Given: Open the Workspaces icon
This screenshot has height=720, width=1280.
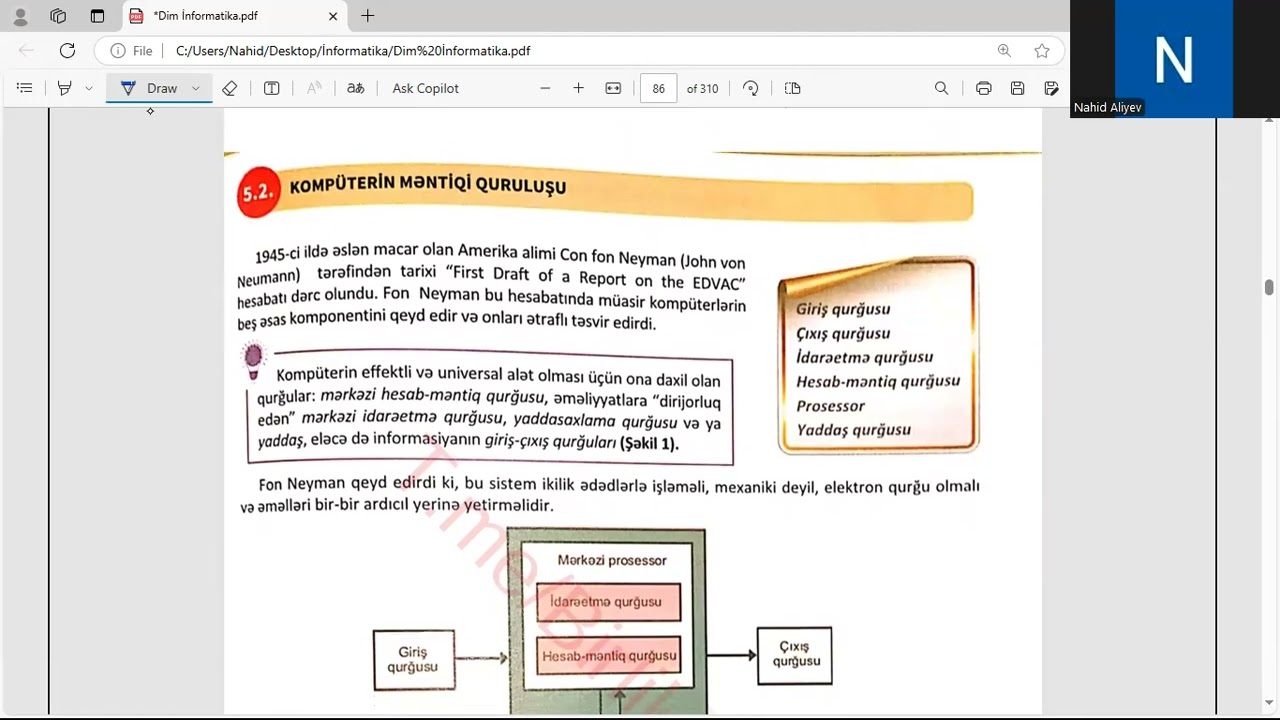Looking at the screenshot, I should coord(58,16).
